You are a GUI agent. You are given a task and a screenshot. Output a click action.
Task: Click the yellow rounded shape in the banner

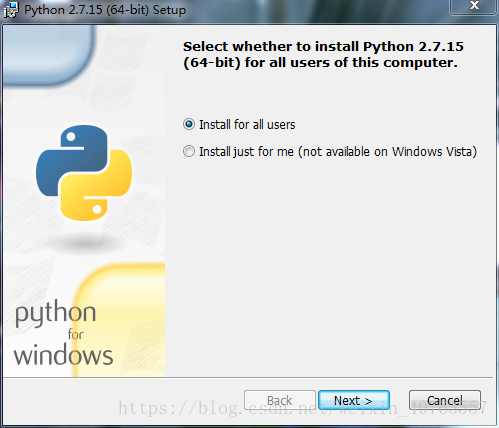coord(122,320)
